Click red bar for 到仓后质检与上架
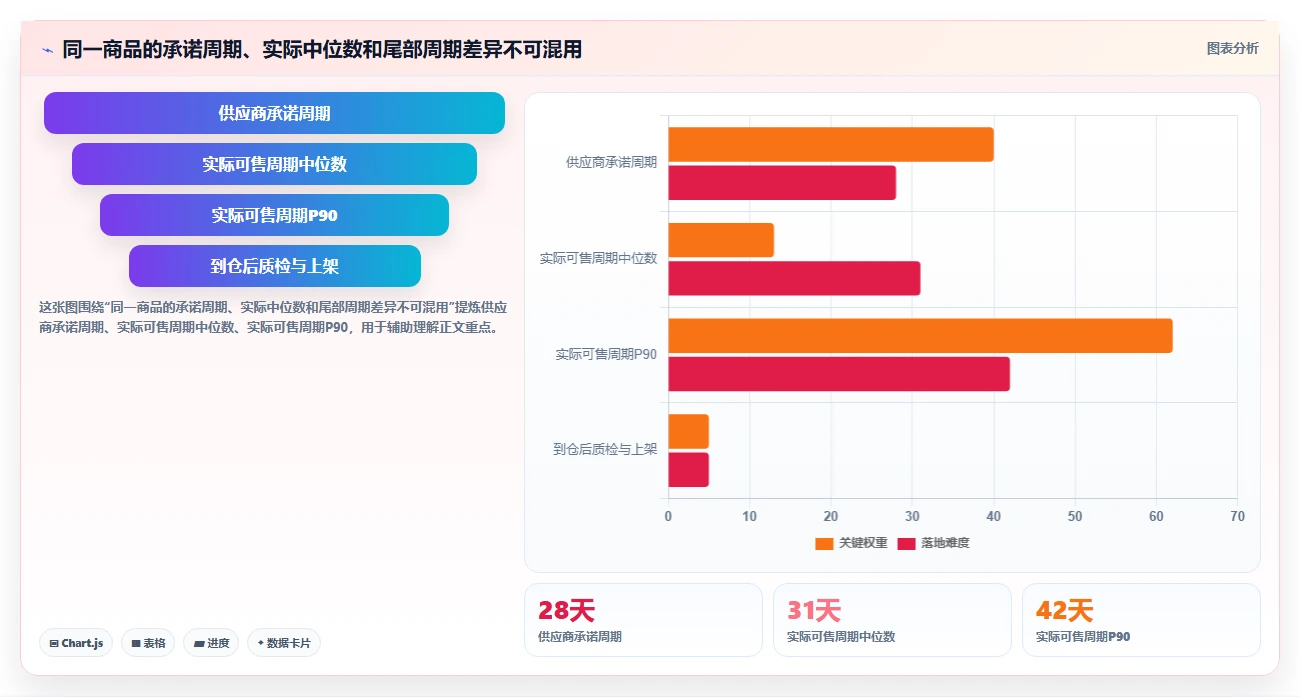This screenshot has width=1300, height=697. click(688, 470)
